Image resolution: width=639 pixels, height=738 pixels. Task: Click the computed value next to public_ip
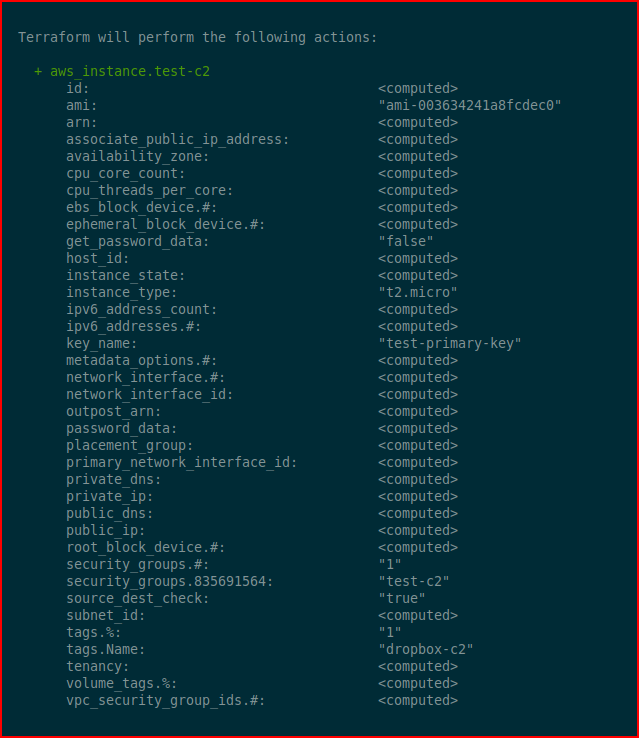[x=418, y=530]
